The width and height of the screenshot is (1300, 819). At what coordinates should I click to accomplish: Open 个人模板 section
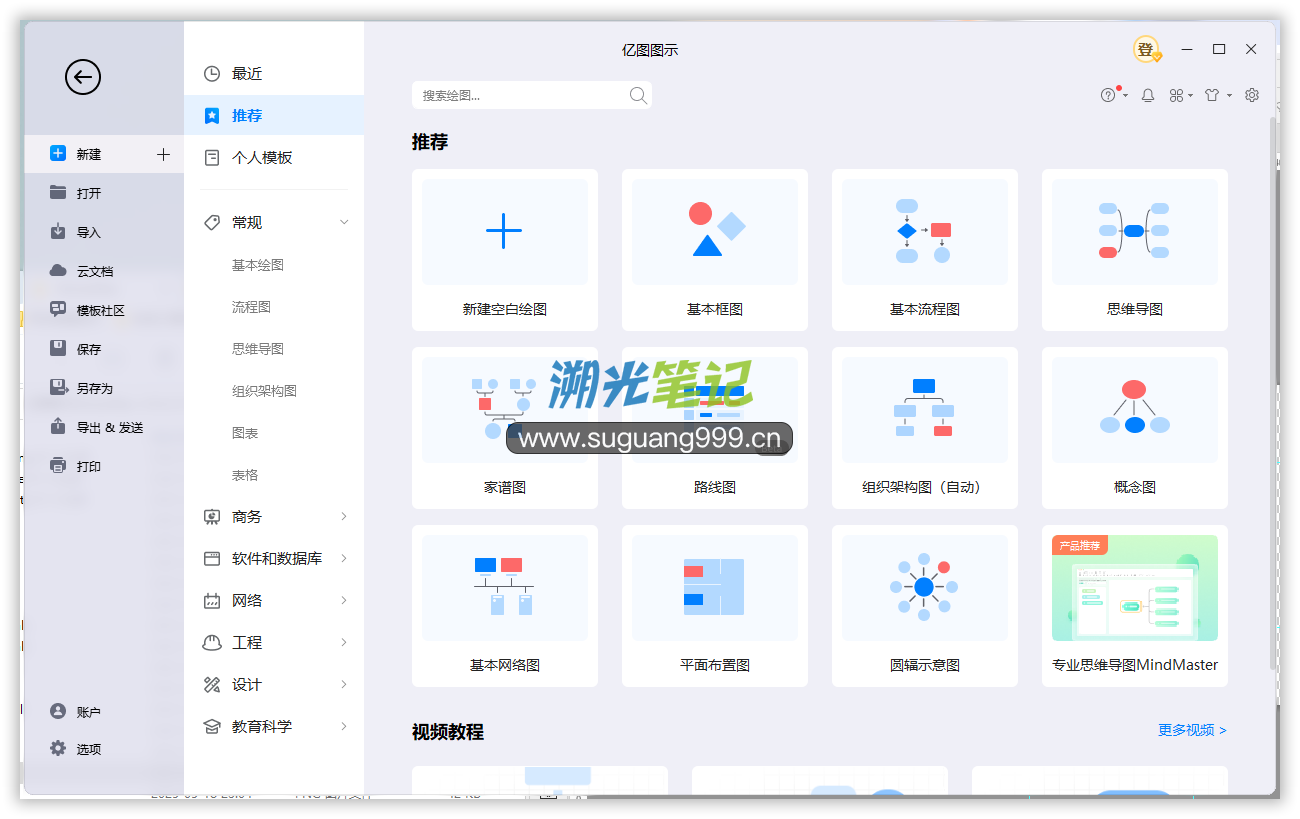pos(262,158)
